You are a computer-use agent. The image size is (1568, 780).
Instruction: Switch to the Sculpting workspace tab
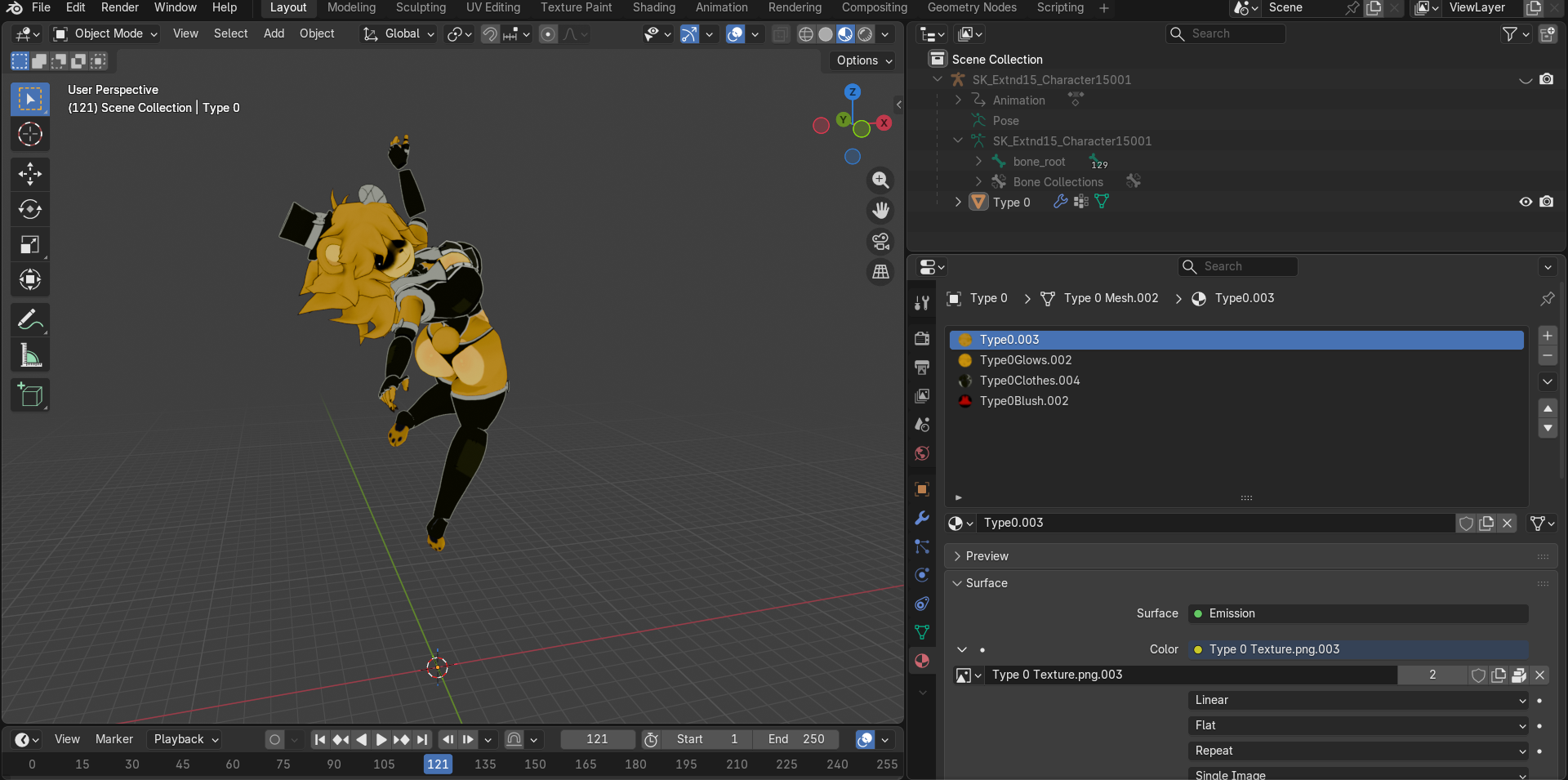[421, 7]
